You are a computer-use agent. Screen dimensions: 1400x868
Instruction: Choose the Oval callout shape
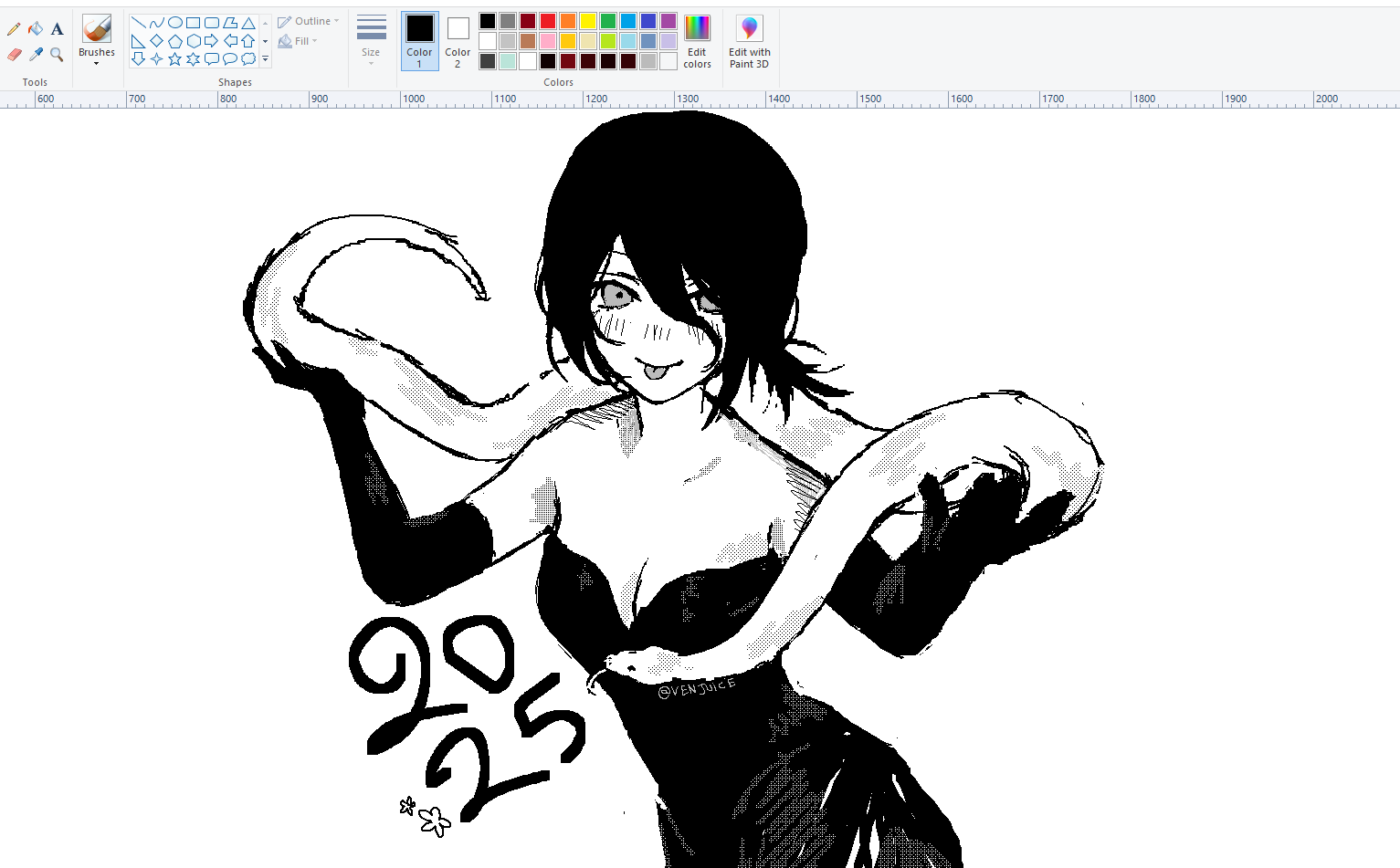tap(230, 58)
